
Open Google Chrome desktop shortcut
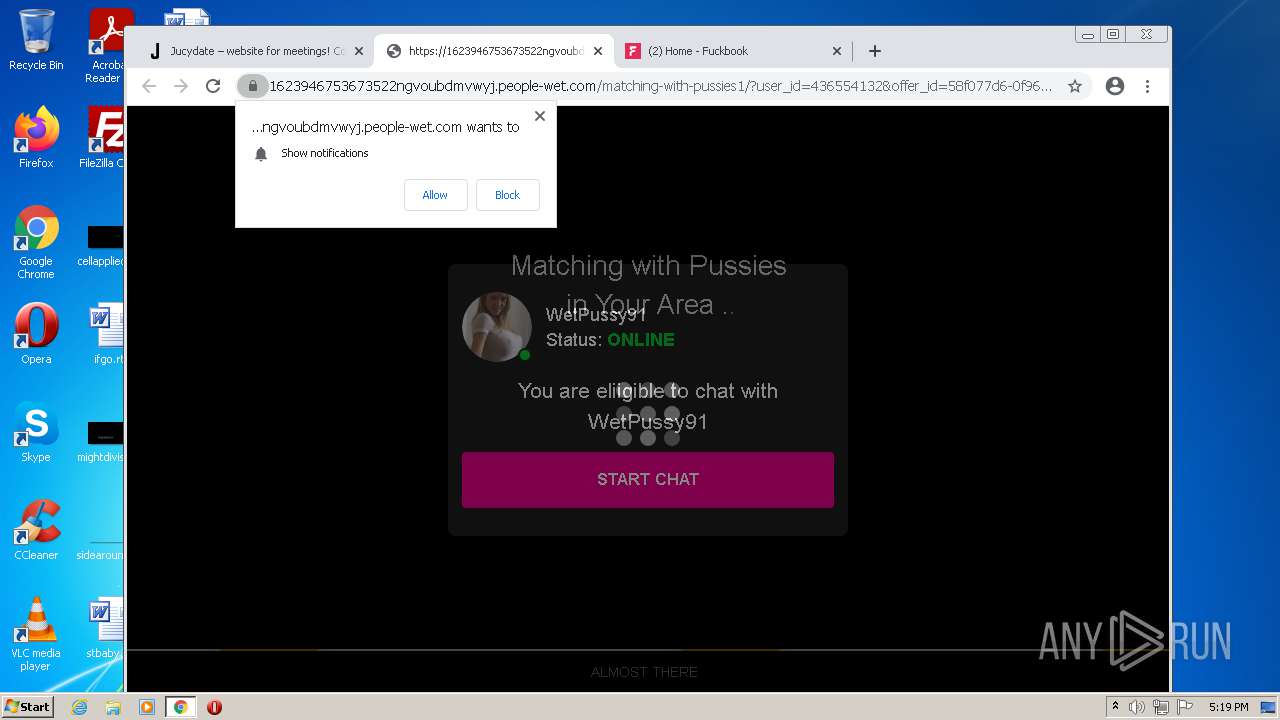tap(36, 242)
